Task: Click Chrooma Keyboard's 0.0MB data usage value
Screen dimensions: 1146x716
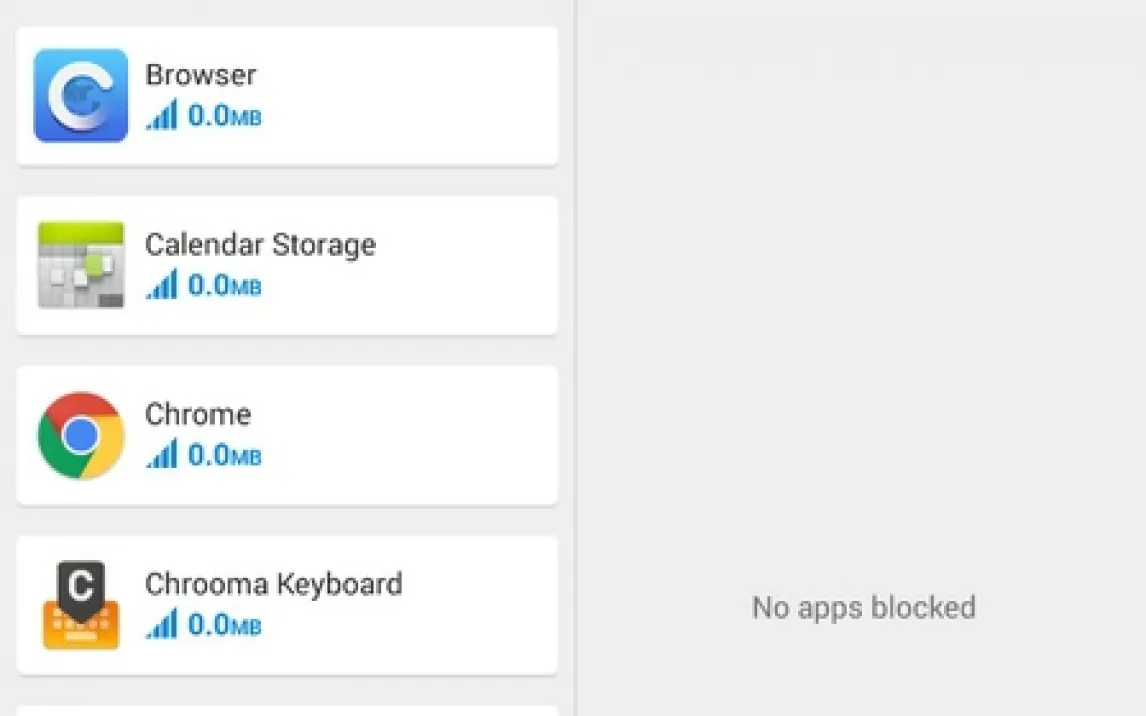Action: (x=224, y=626)
